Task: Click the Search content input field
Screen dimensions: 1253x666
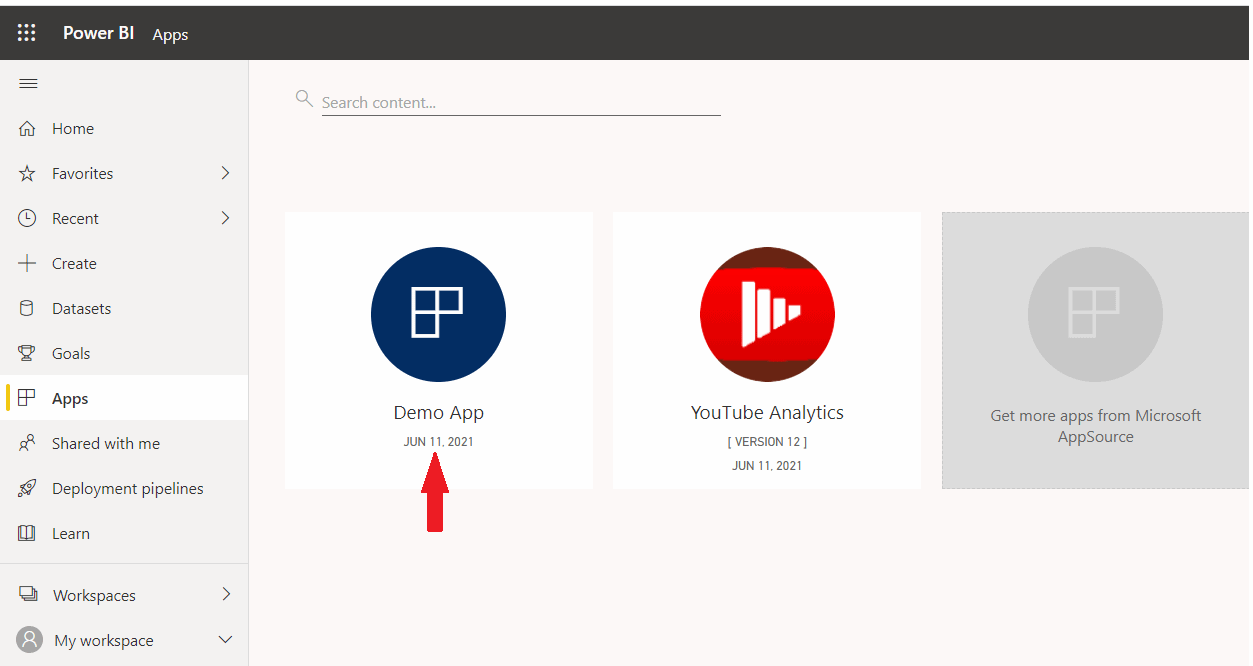Action: (520, 101)
